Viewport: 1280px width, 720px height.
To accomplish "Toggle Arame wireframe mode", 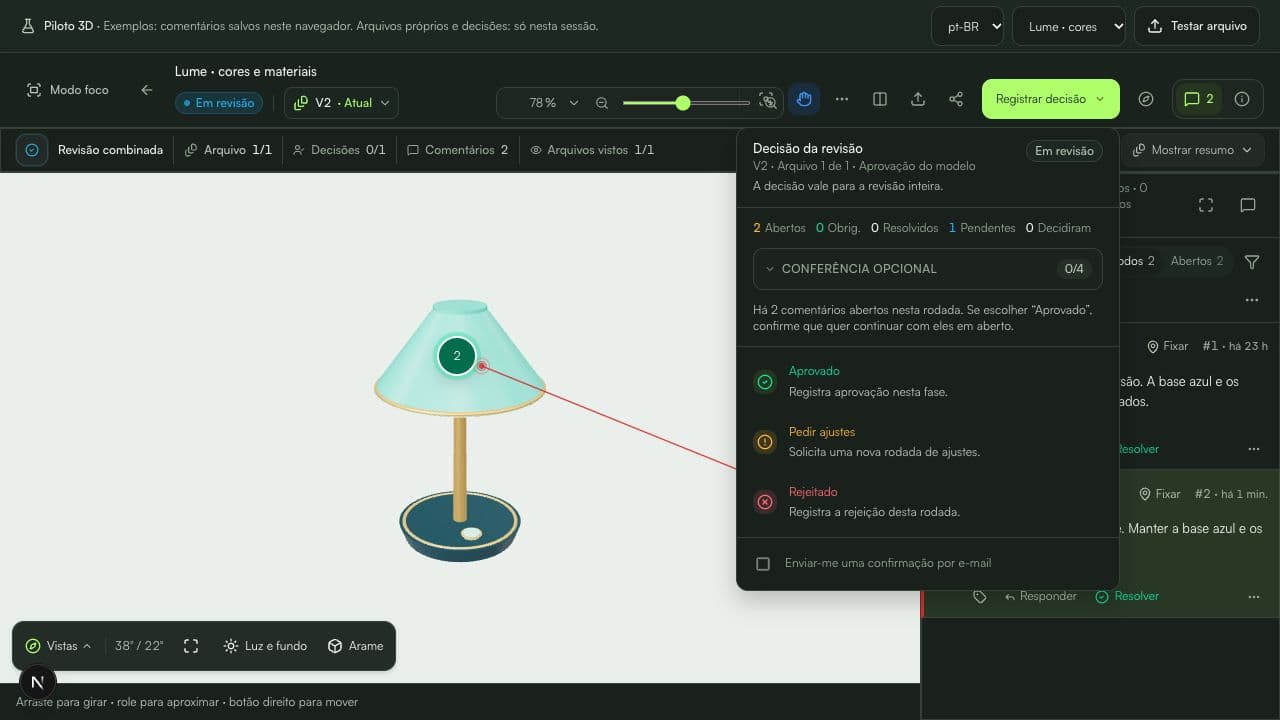I will click(x=355, y=646).
